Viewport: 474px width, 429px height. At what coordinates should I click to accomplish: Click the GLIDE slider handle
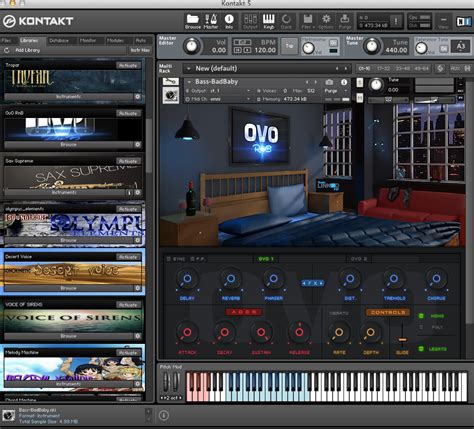402,340
